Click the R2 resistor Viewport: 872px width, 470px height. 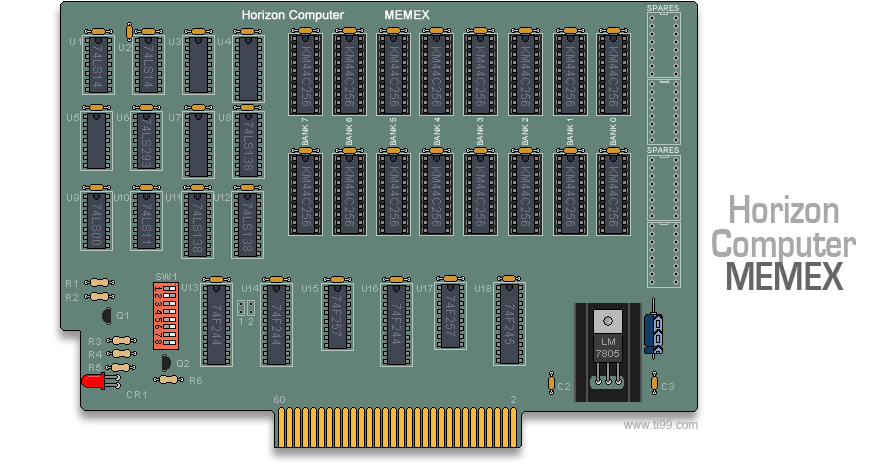(x=100, y=297)
